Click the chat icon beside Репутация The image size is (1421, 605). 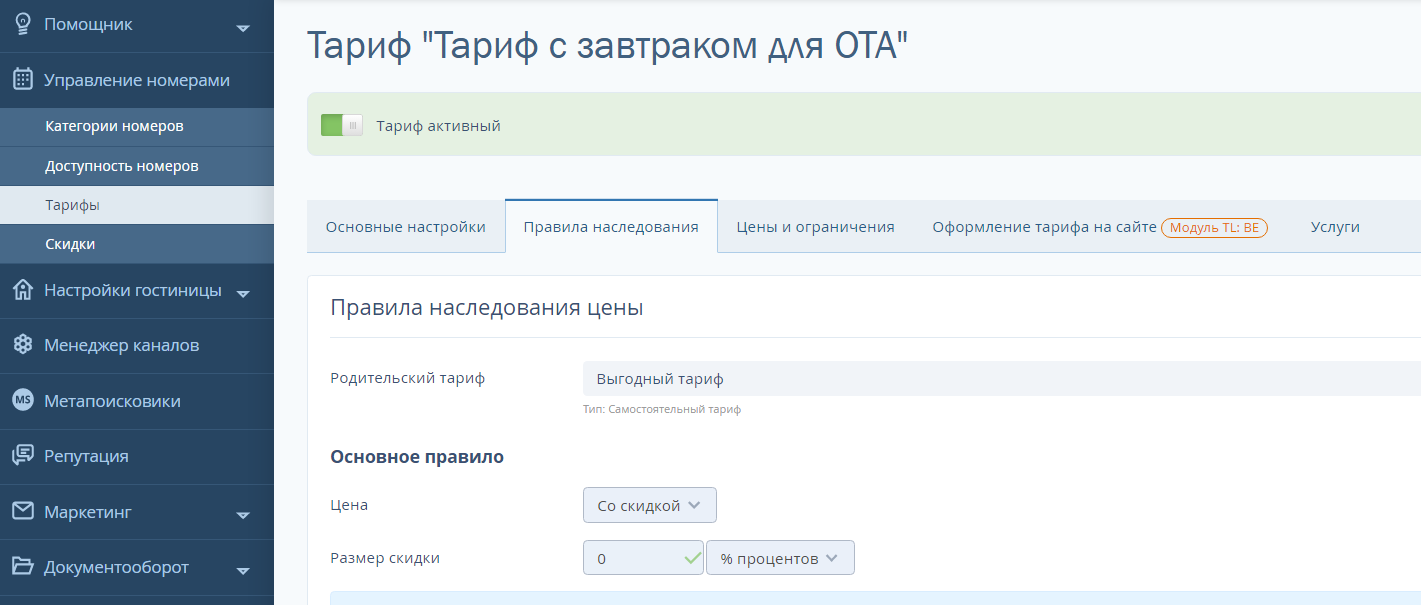22,456
